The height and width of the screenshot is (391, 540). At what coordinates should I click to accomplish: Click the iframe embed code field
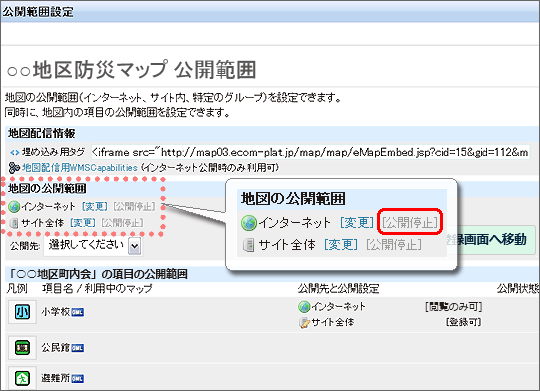click(x=310, y=152)
